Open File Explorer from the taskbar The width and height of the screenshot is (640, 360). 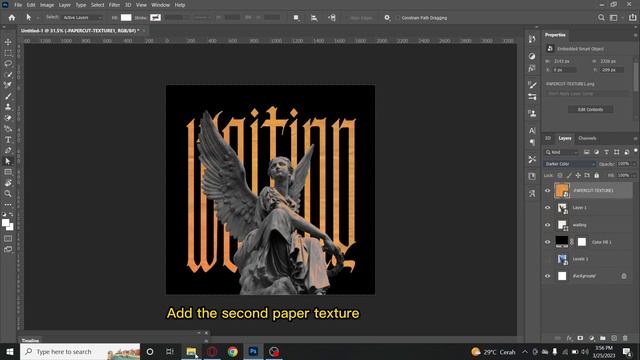[x=191, y=351]
